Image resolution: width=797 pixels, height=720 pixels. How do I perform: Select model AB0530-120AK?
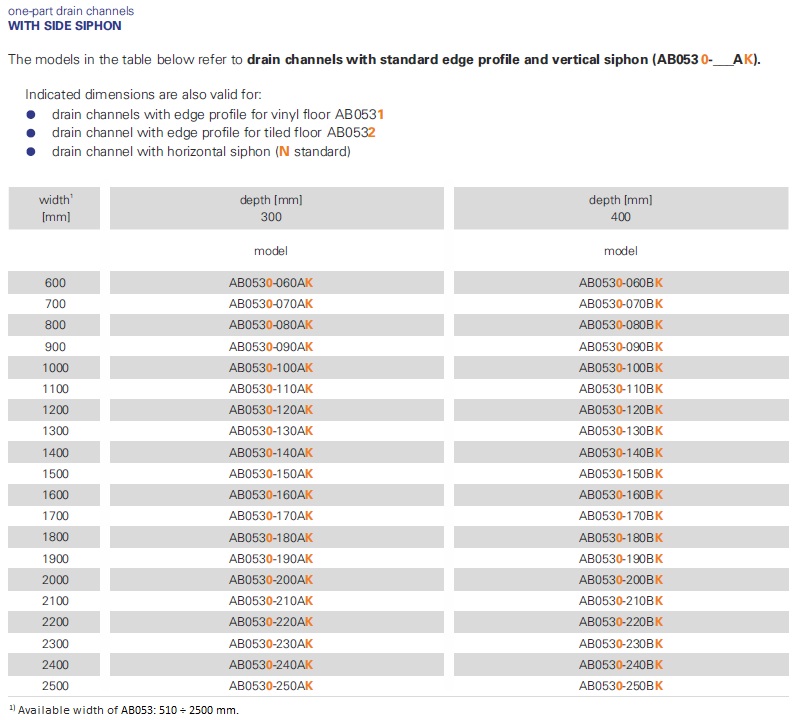tap(271, 410)
